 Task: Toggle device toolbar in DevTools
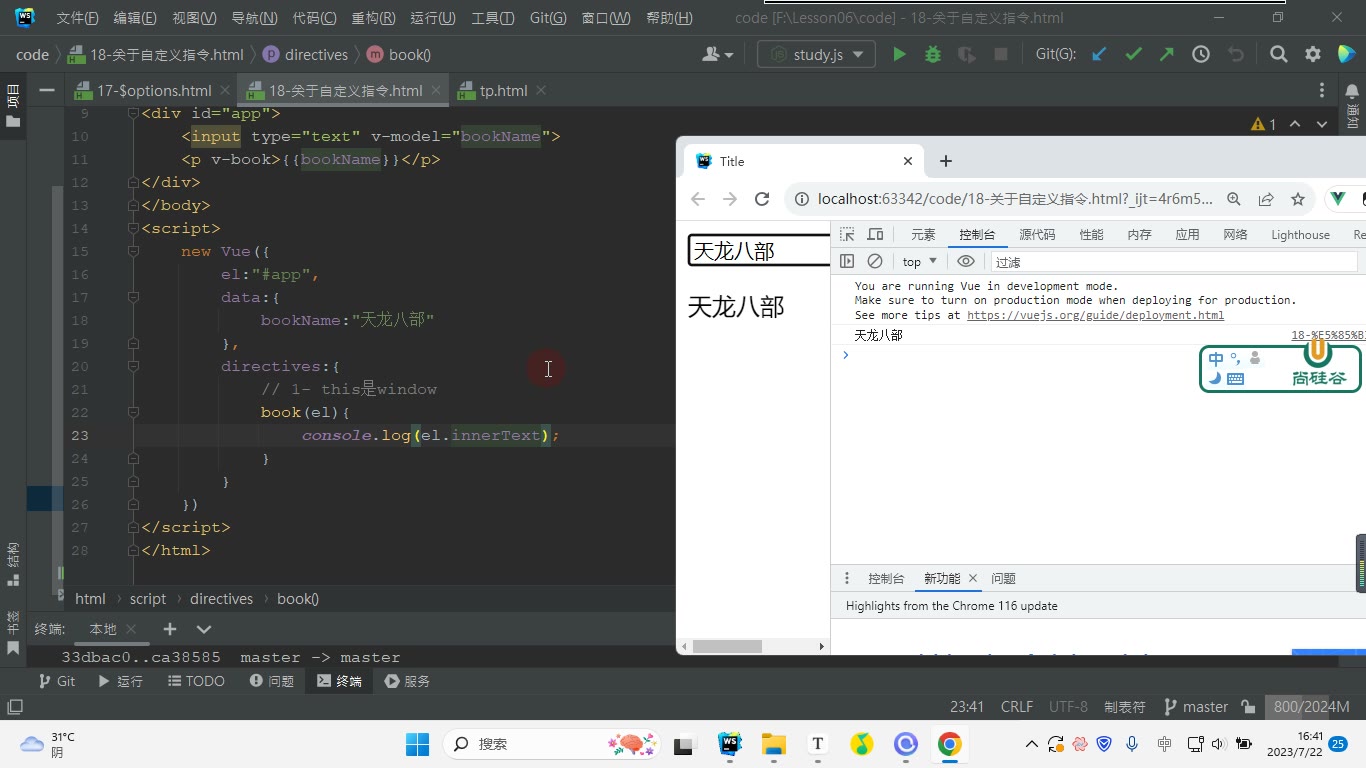click(x=875, y=235)
